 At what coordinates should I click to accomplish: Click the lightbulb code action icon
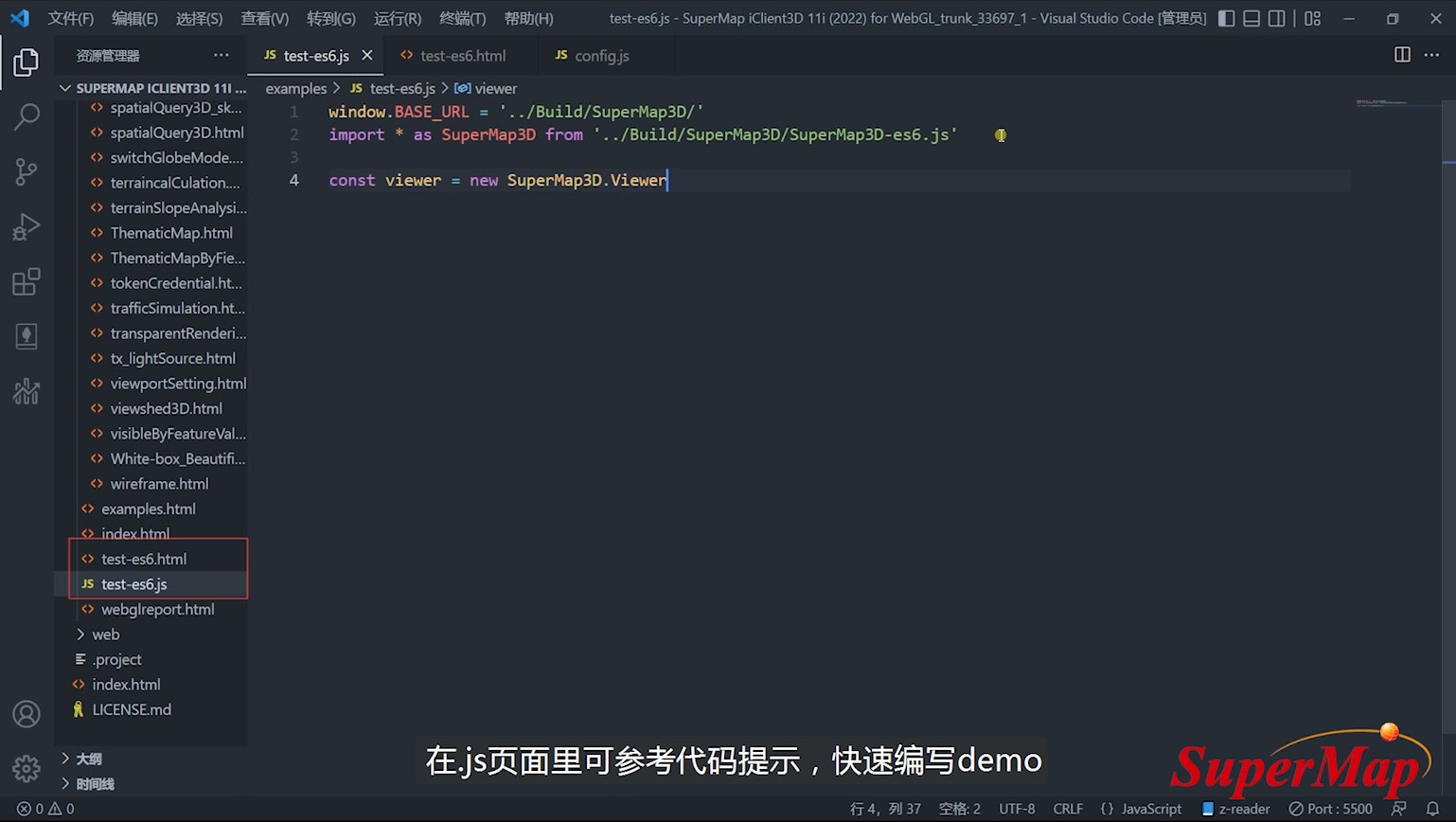pyautogui.click(x=1001, y=135)
